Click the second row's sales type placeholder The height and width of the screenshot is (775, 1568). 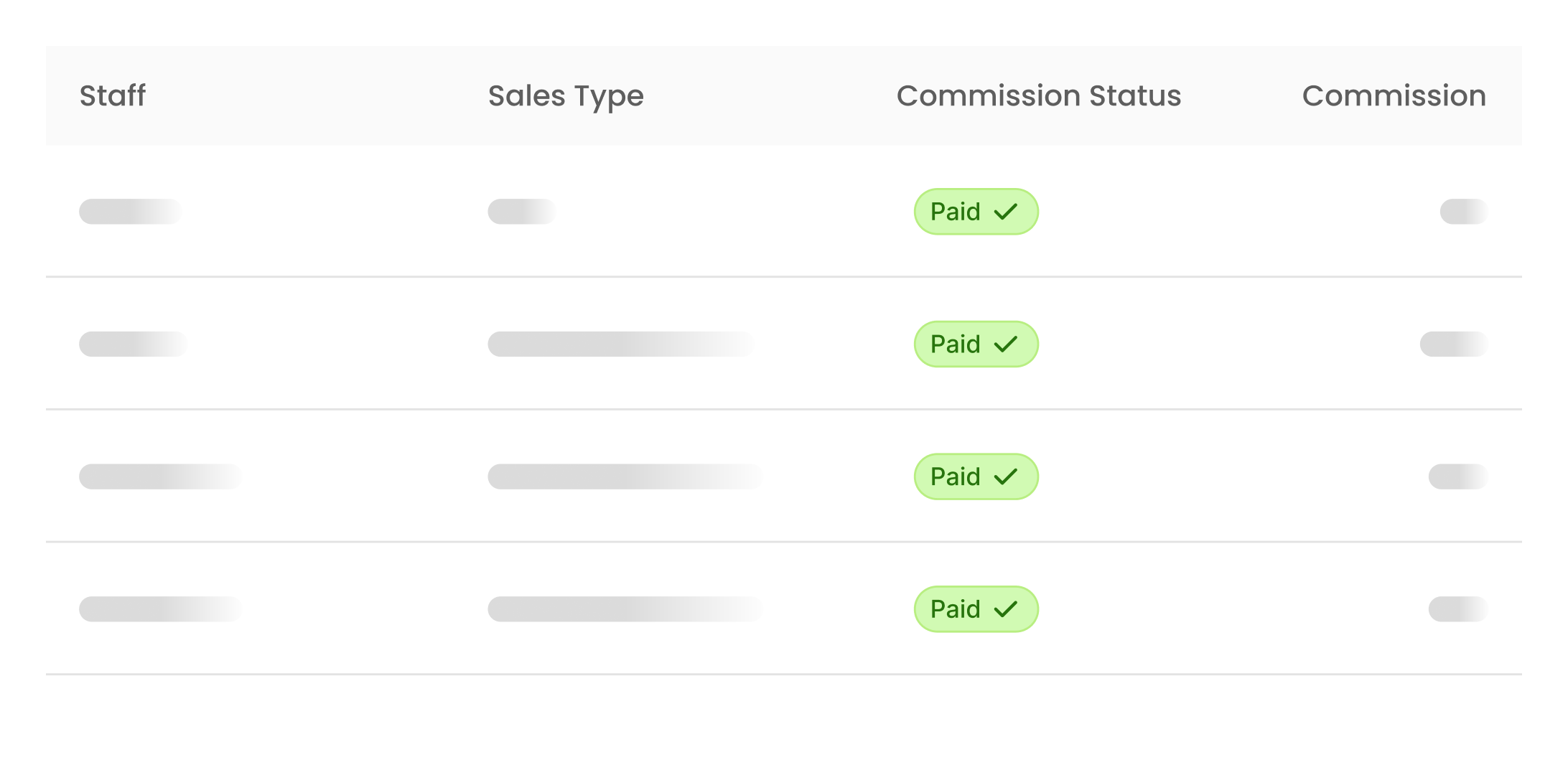click(621, 344)
